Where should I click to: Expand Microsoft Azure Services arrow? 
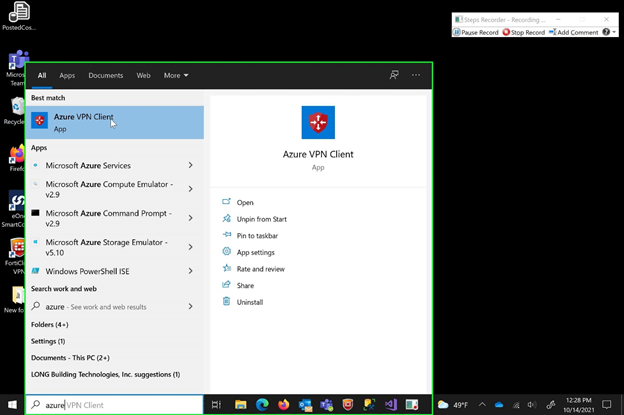(191, 165)
